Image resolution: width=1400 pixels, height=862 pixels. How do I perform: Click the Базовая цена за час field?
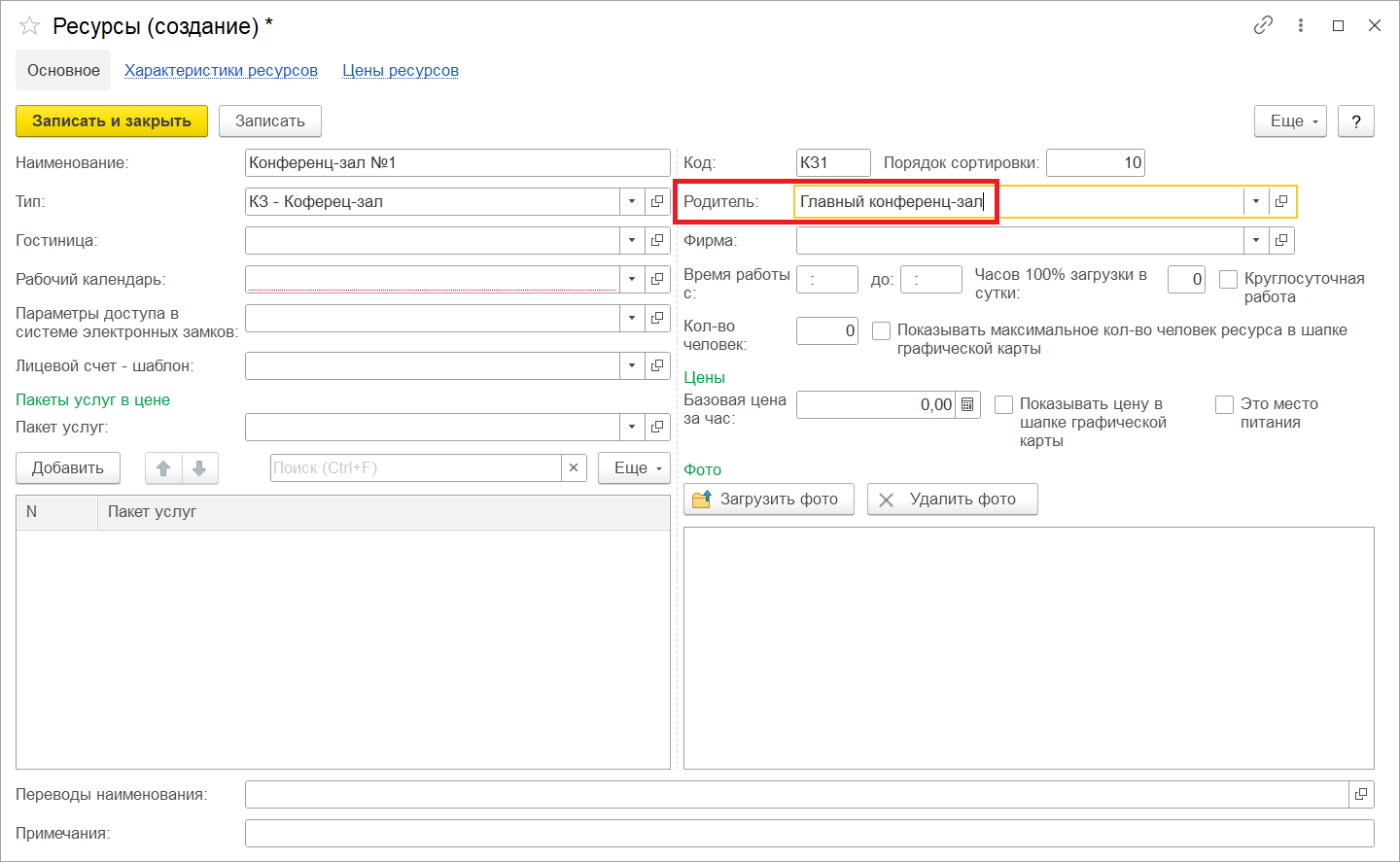pos(876,404)
